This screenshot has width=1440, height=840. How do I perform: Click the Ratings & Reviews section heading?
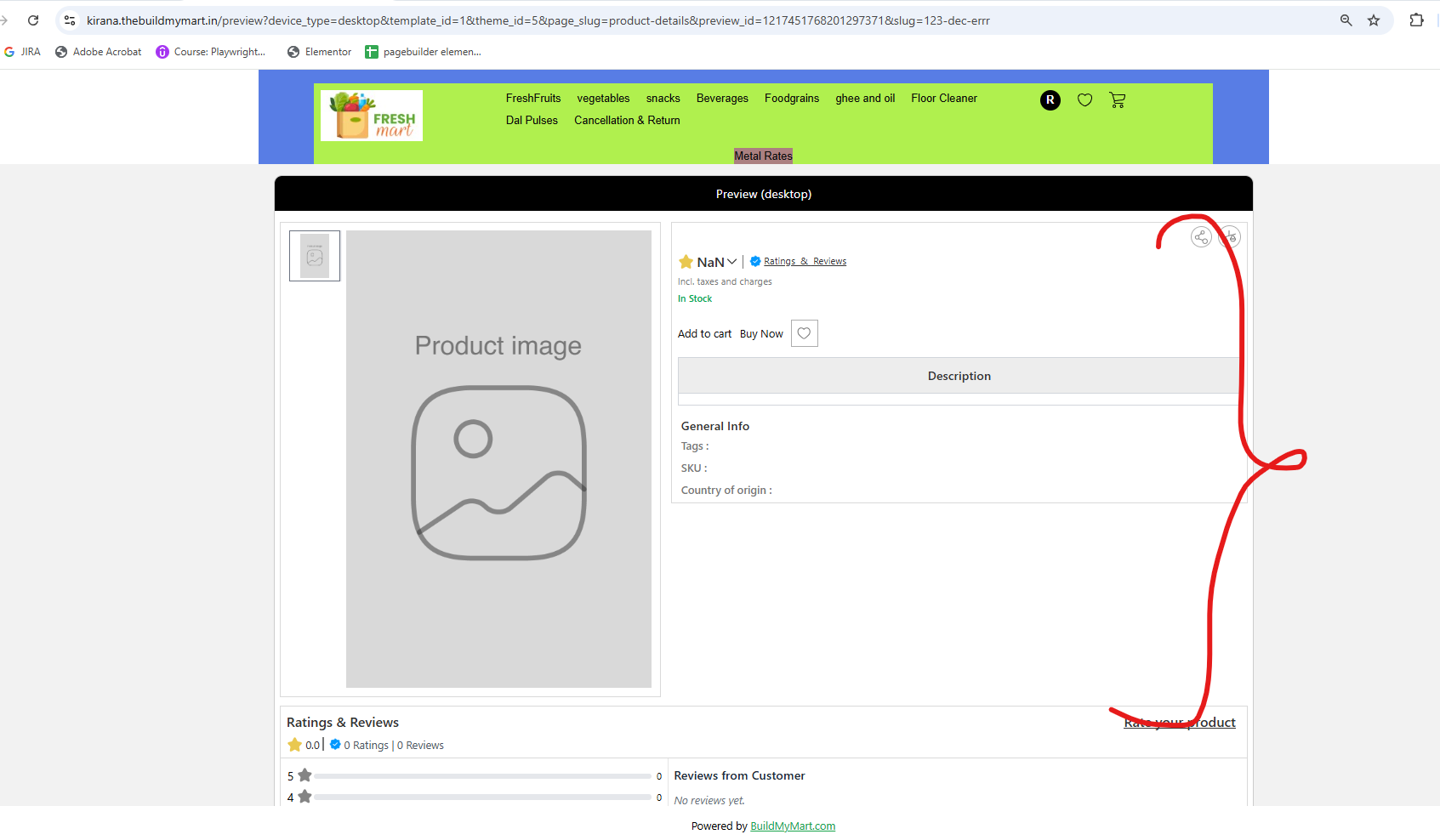(x=343, y=723)
